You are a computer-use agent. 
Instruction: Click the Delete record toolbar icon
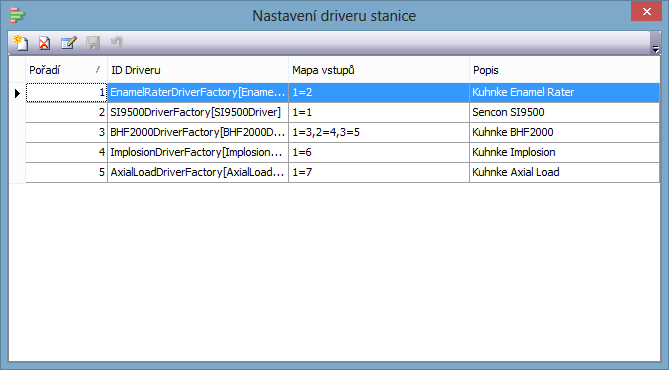[44, 43]
